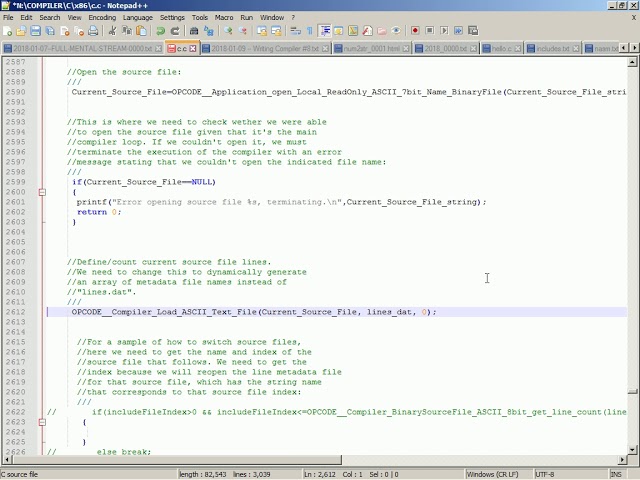Zoom in with the Zoom In icon
640x480 pixels.
[x=228, y=31]
